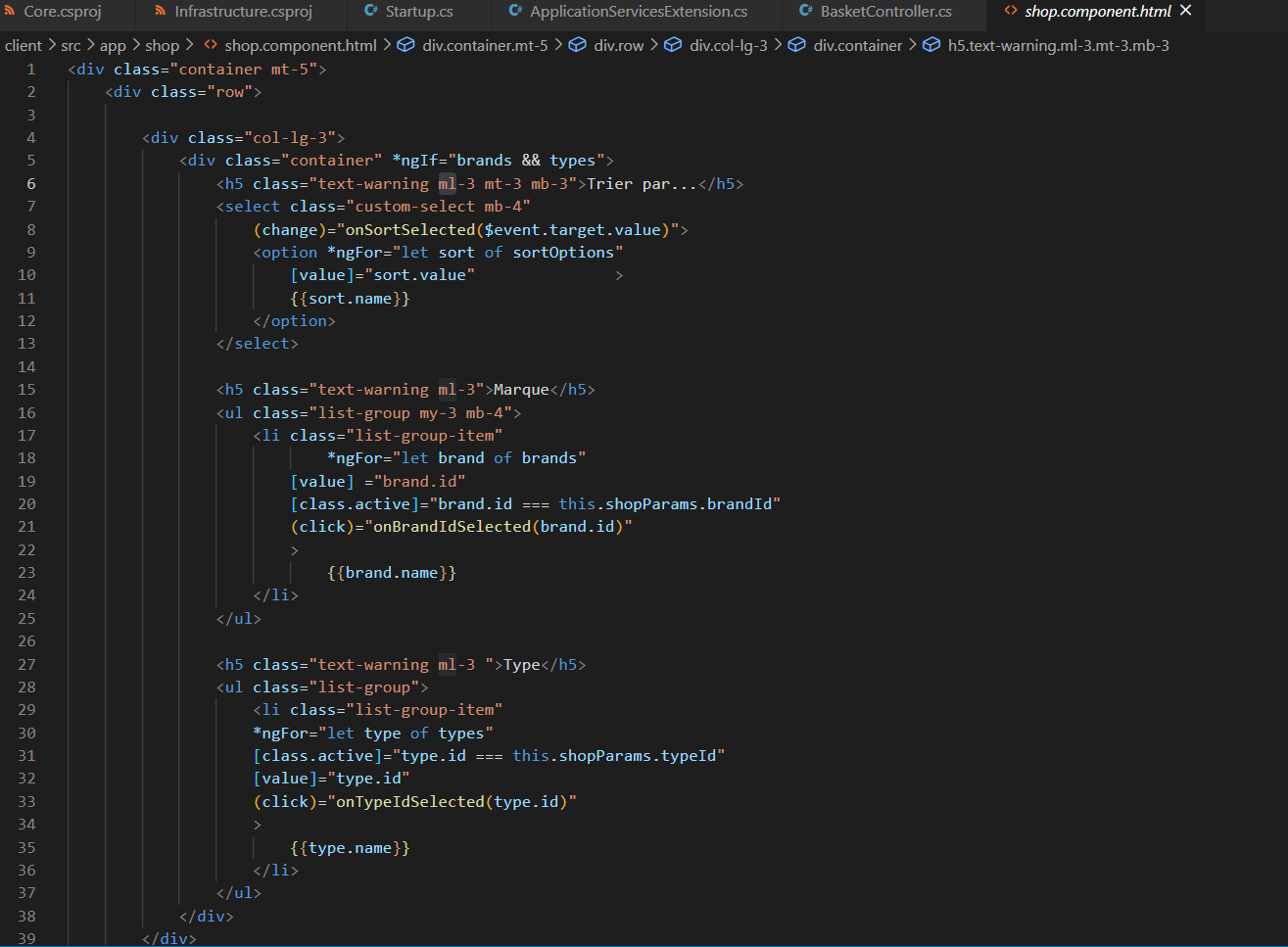Click the C# icon on BasketController.cs tab
Image resolution: width=1288 pixels, height=947 pixels.
pyautogui.click(x=806, y=12)
